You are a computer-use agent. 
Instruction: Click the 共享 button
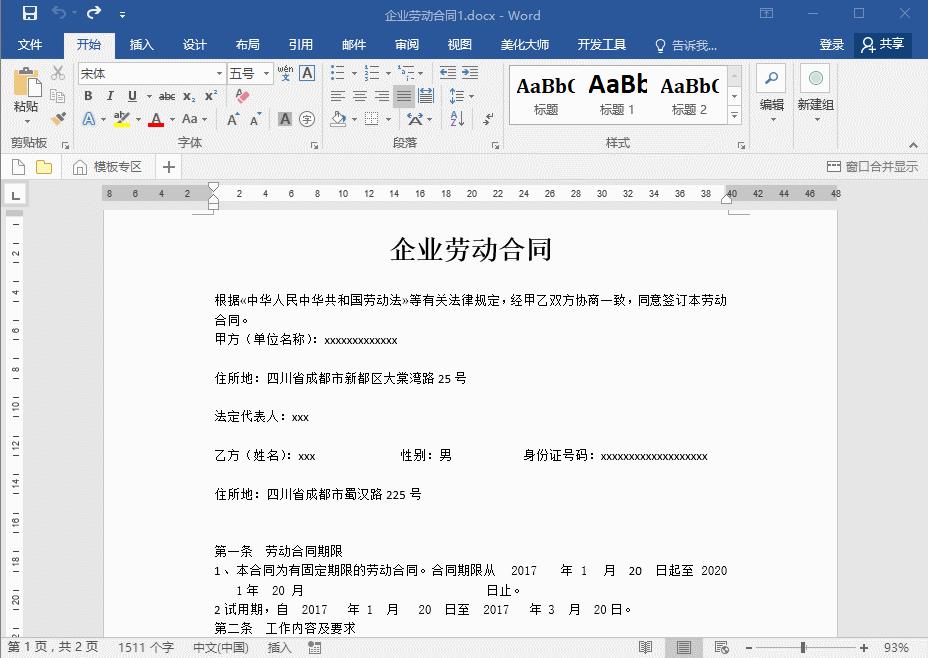(x=882, y=45)
